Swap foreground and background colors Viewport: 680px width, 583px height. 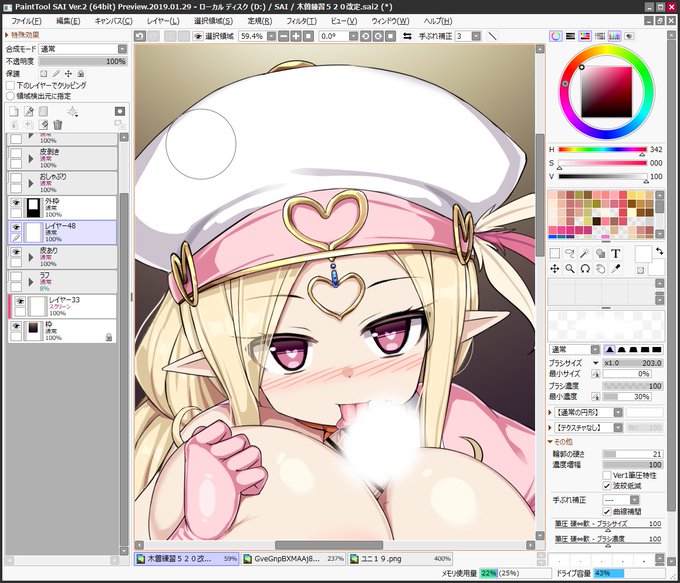(659, 251)
